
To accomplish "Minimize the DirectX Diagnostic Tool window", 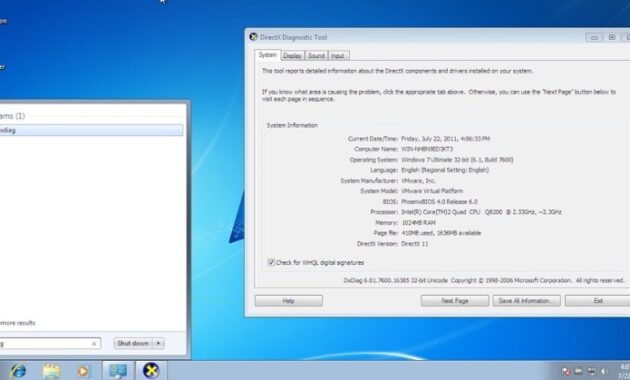I will [594, 37].
